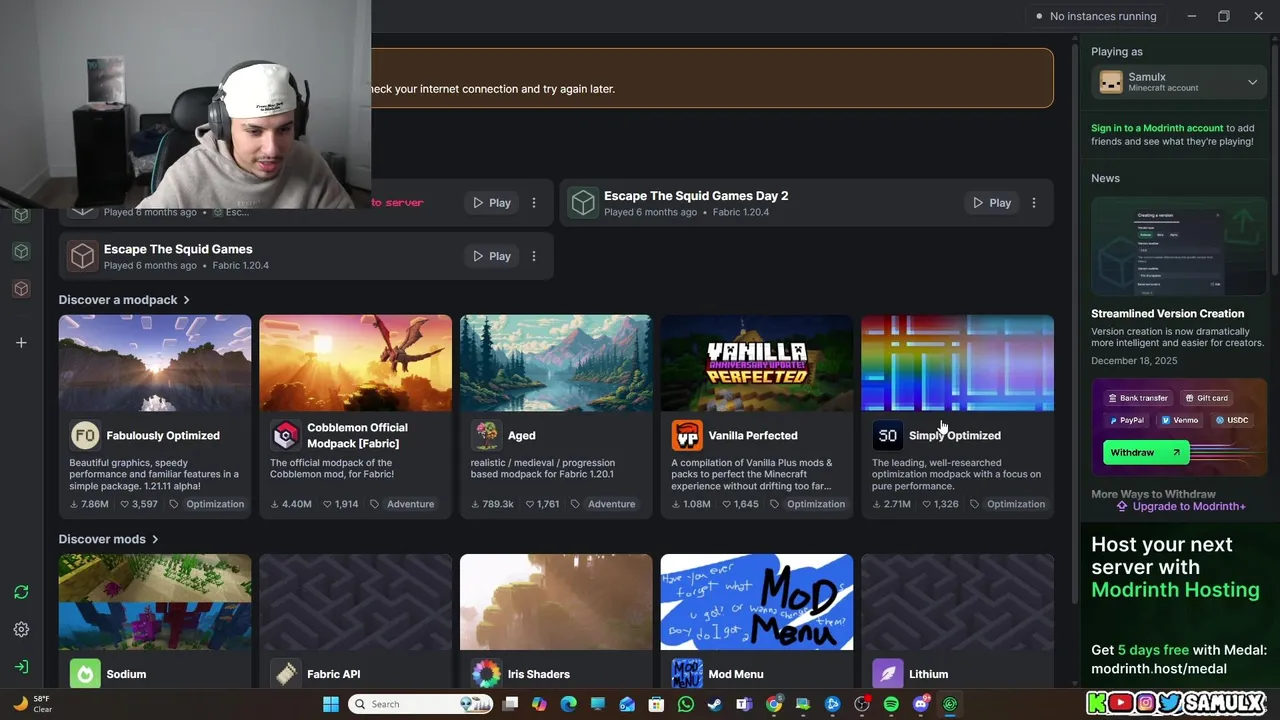Click the Cobblemon modpack logo icon
This screenshot has width=1280, height=720.
[x=286, y=435]
